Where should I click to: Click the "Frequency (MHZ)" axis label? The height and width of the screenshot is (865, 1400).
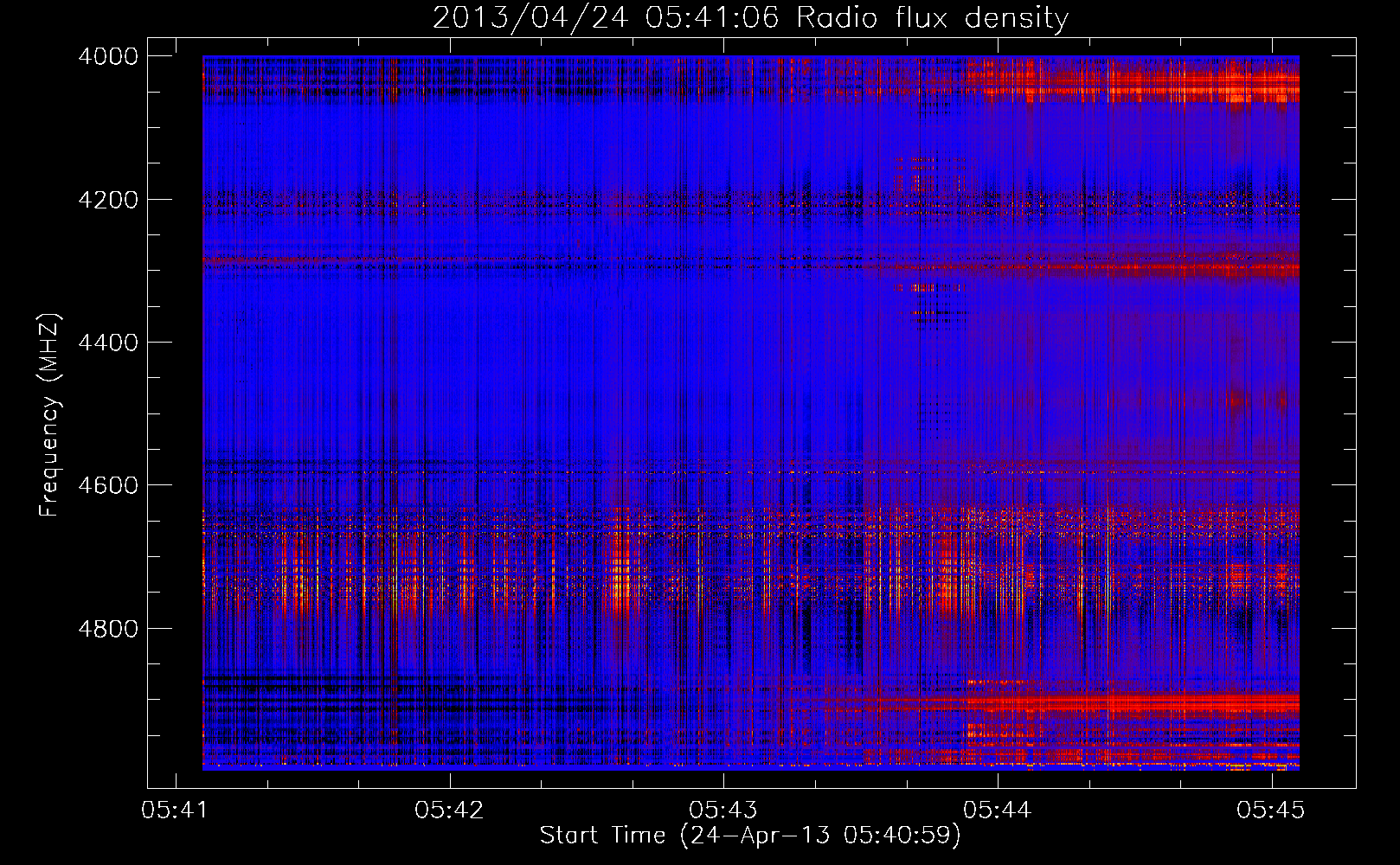[x=48, y=415]
